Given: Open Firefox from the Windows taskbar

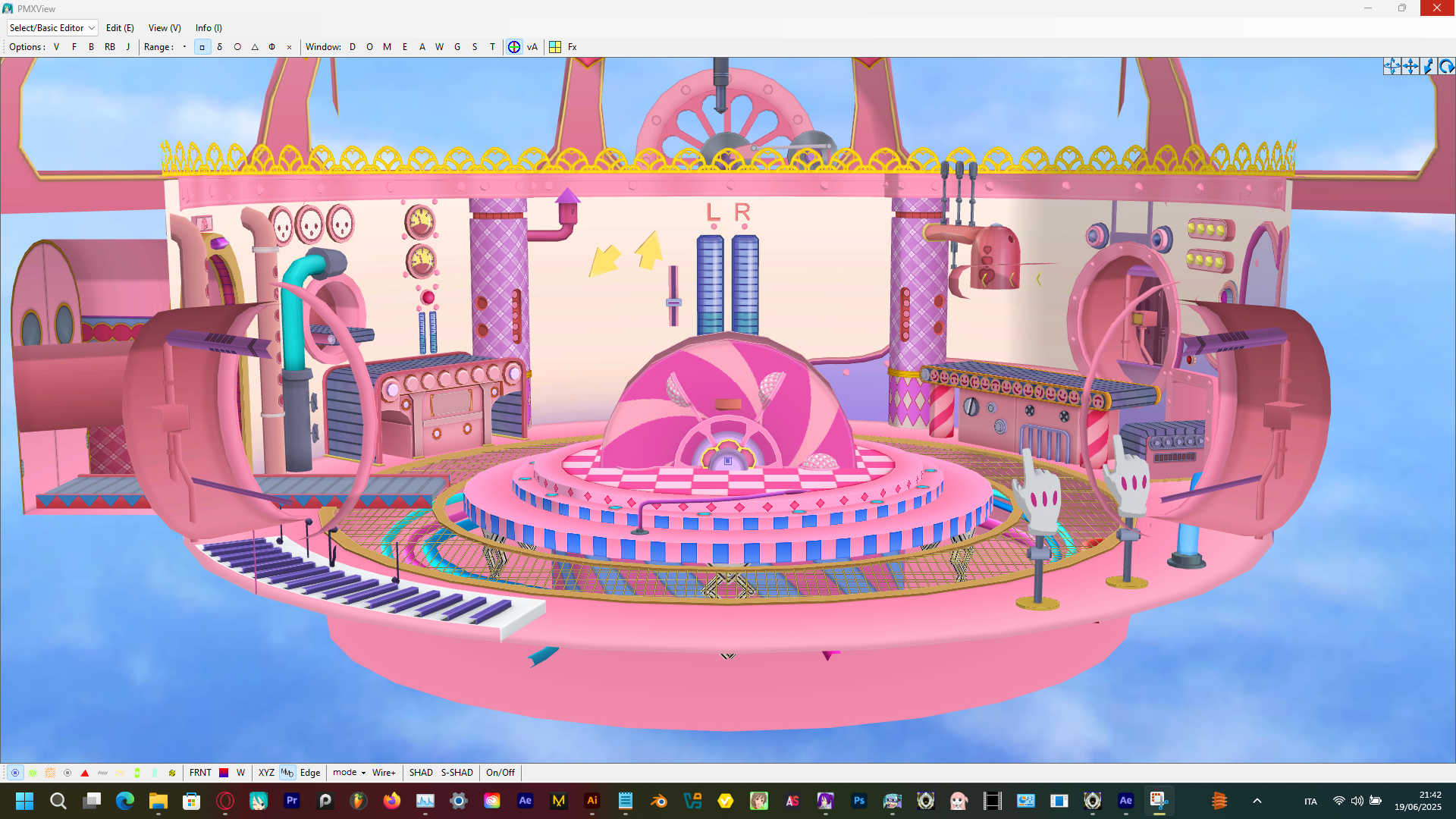Looking at the screenshot, I should (392, 801).
